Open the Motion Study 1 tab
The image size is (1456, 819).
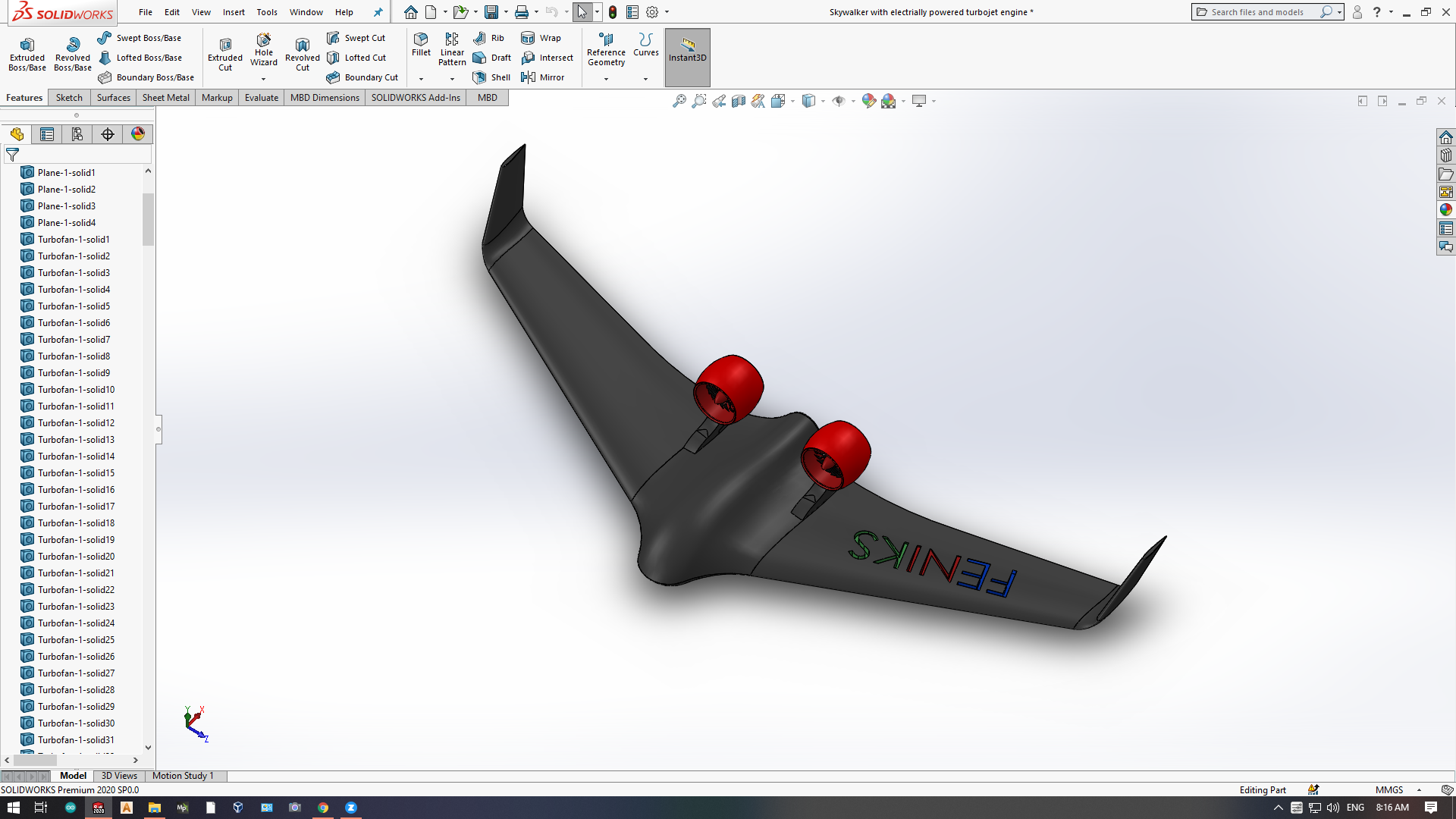[x=183, y=776]
